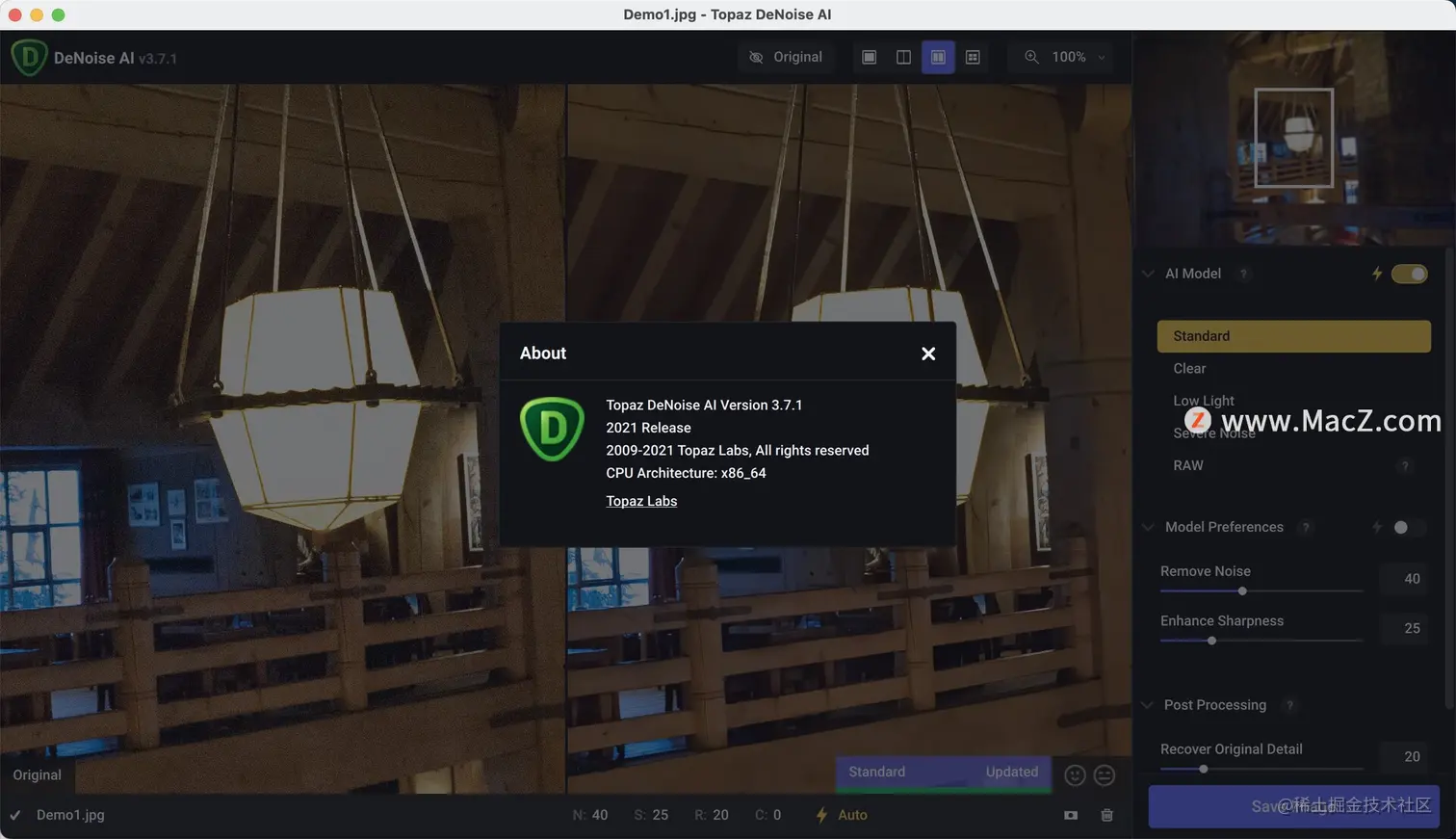Click the Auto settings label
Viewport: 1456px width, 839px height.
tap(852, 815)
